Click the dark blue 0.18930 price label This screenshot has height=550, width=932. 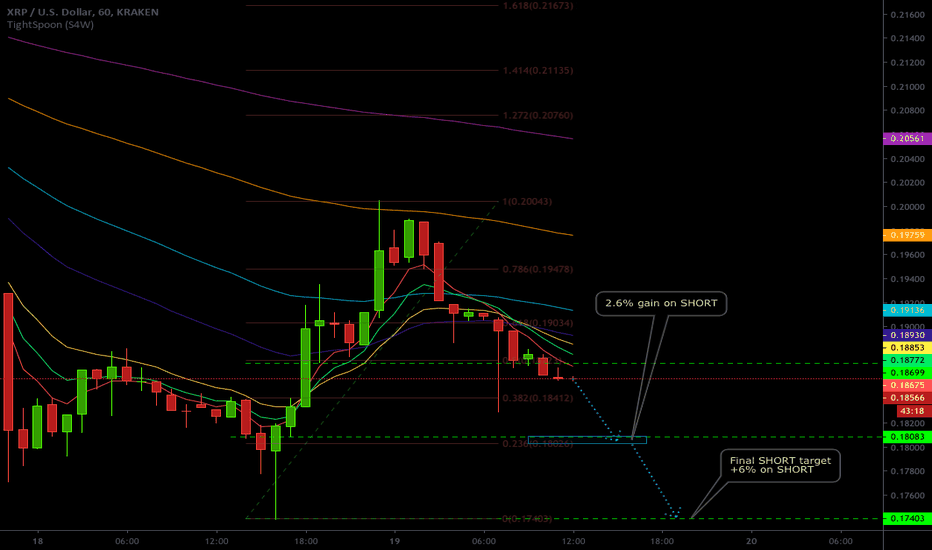(x=908, y=335)
